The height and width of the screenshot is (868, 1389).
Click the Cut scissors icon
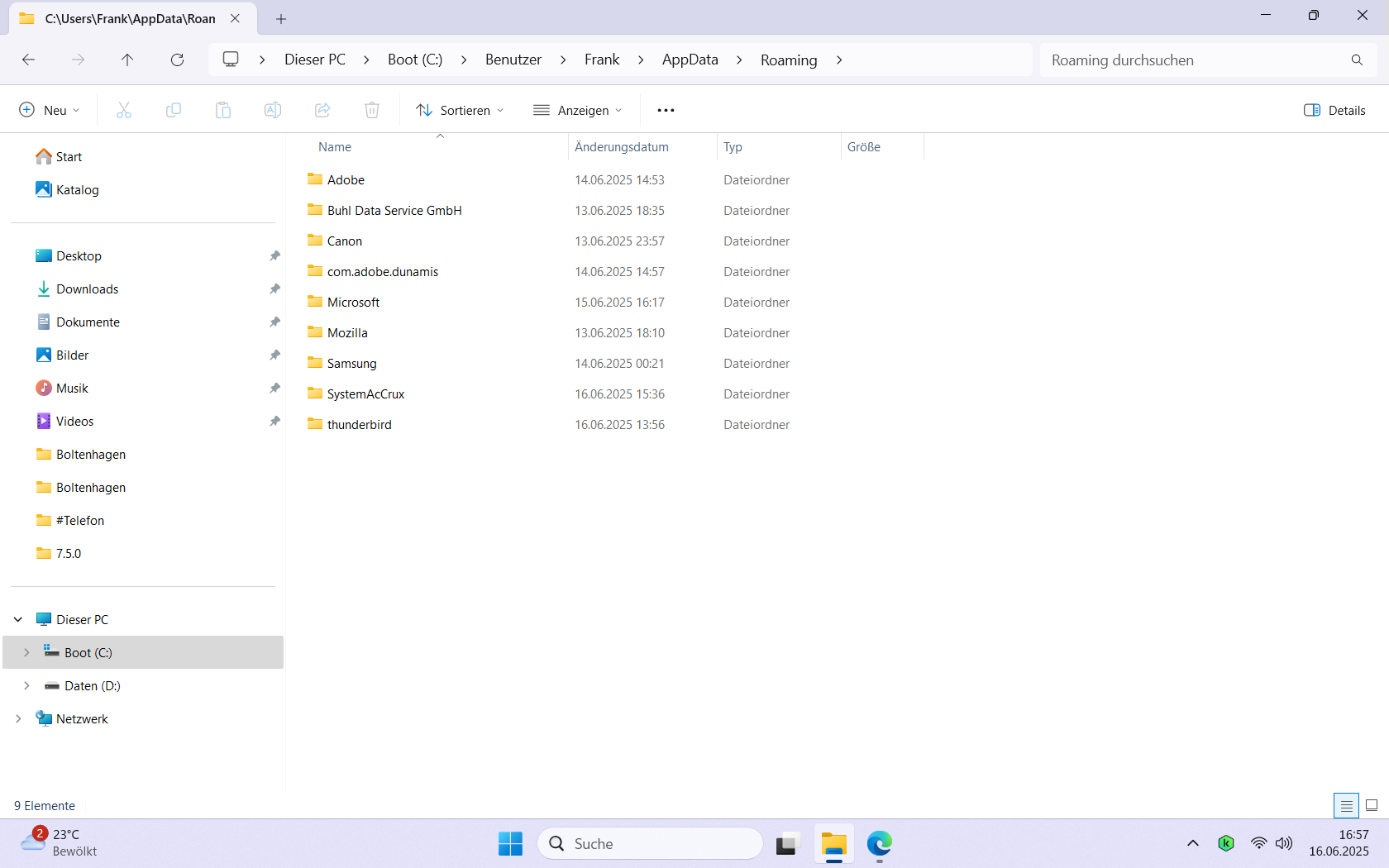coord(124,110)
